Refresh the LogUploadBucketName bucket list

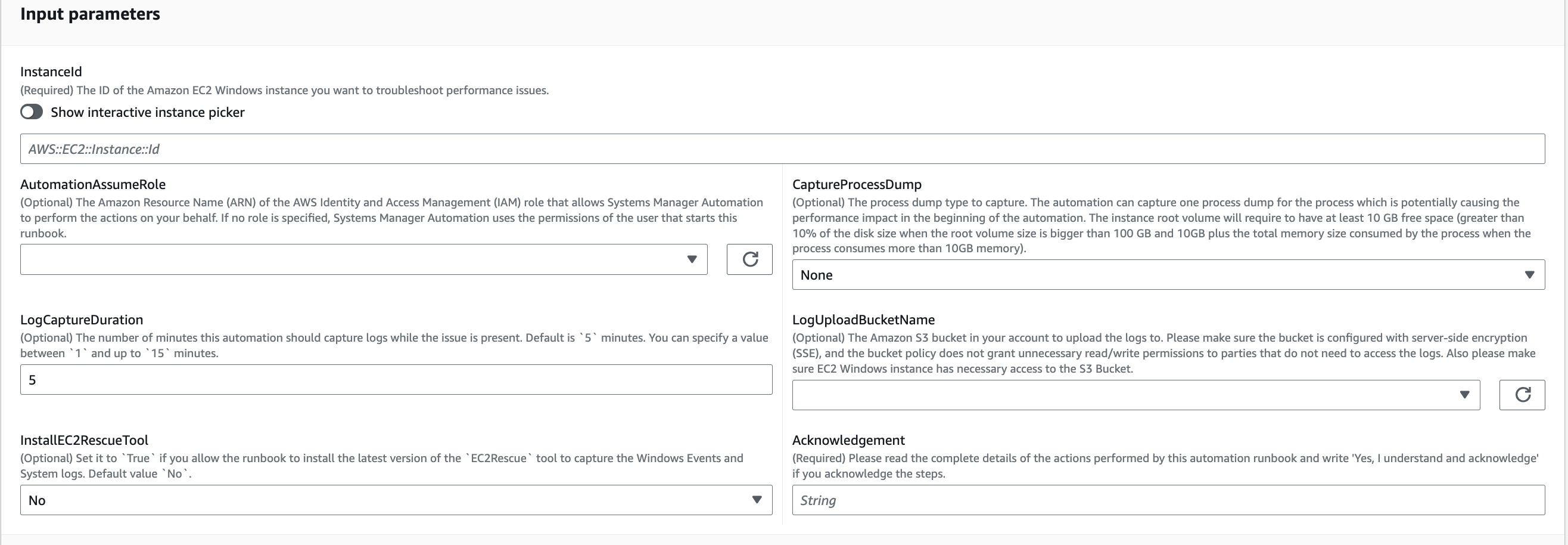coord(1523,395)
